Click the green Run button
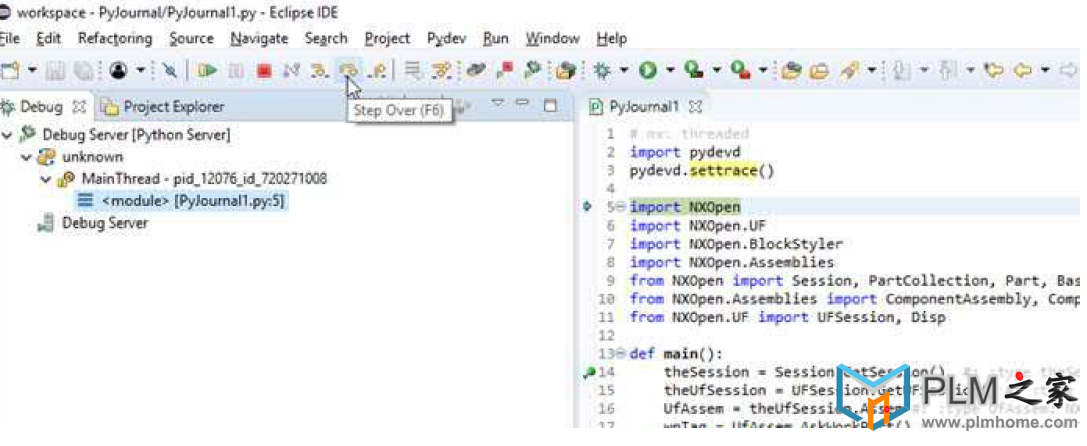 tap(647, 69)
